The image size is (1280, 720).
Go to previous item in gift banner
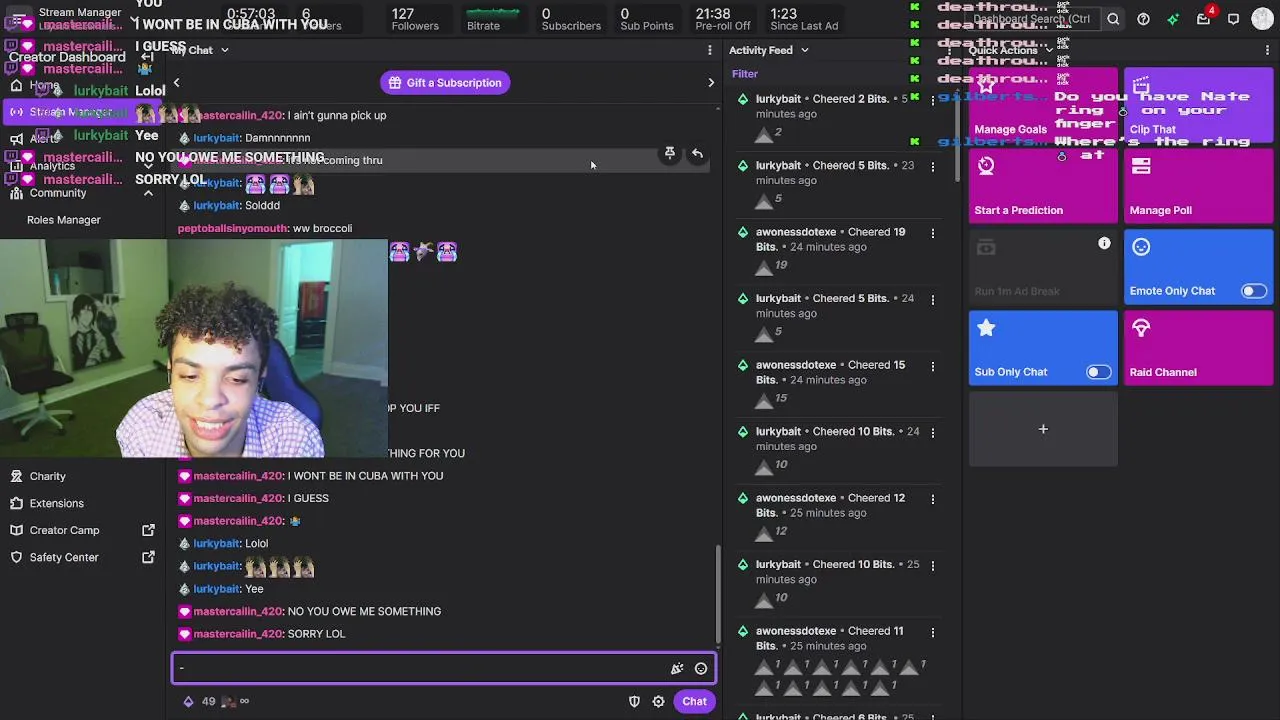pyautogui.click(x=177, y=83)
